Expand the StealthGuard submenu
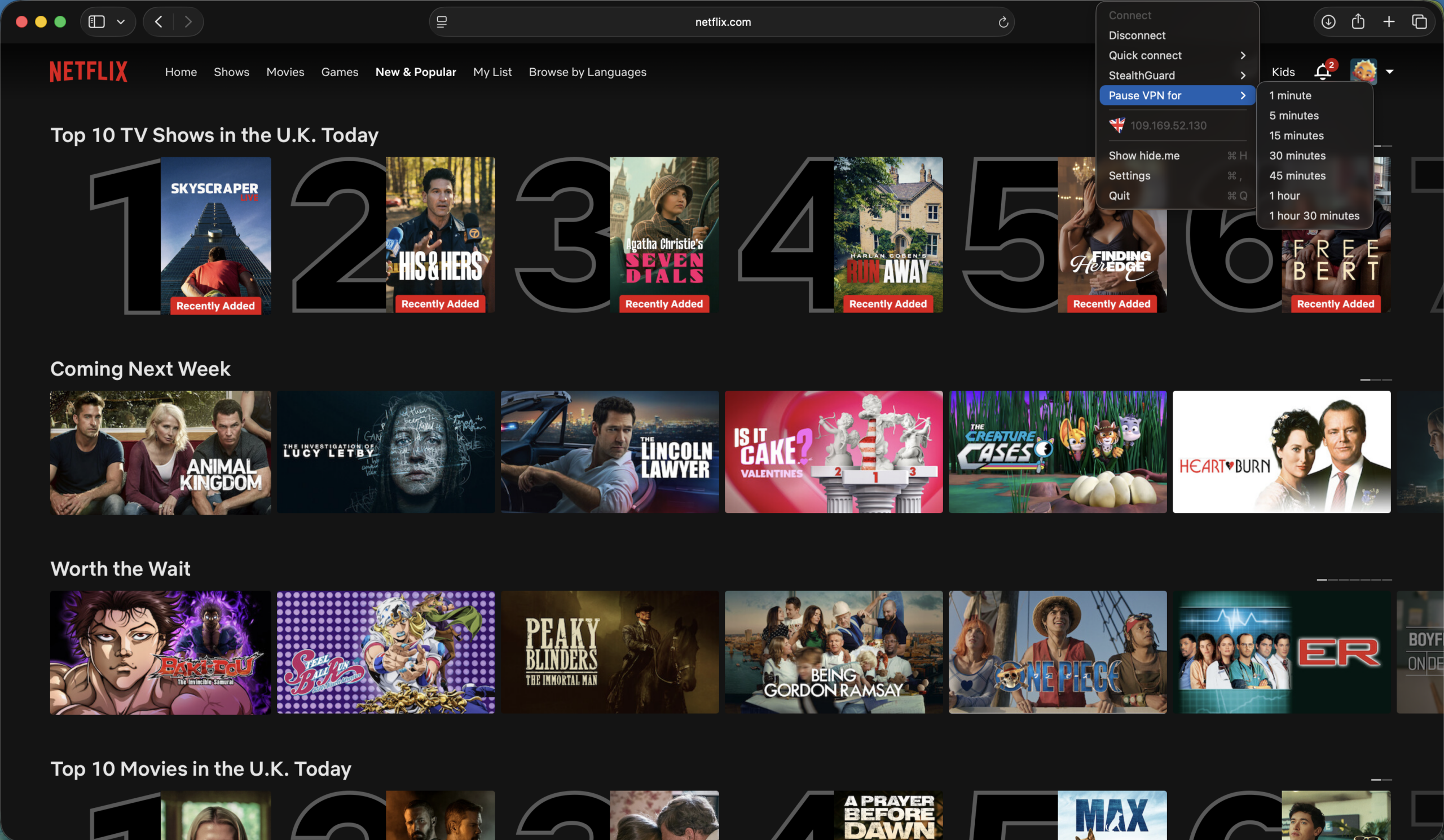The width and height of the screenshot is (1444, 840). pyautogui.click(x=1178, y=76)
